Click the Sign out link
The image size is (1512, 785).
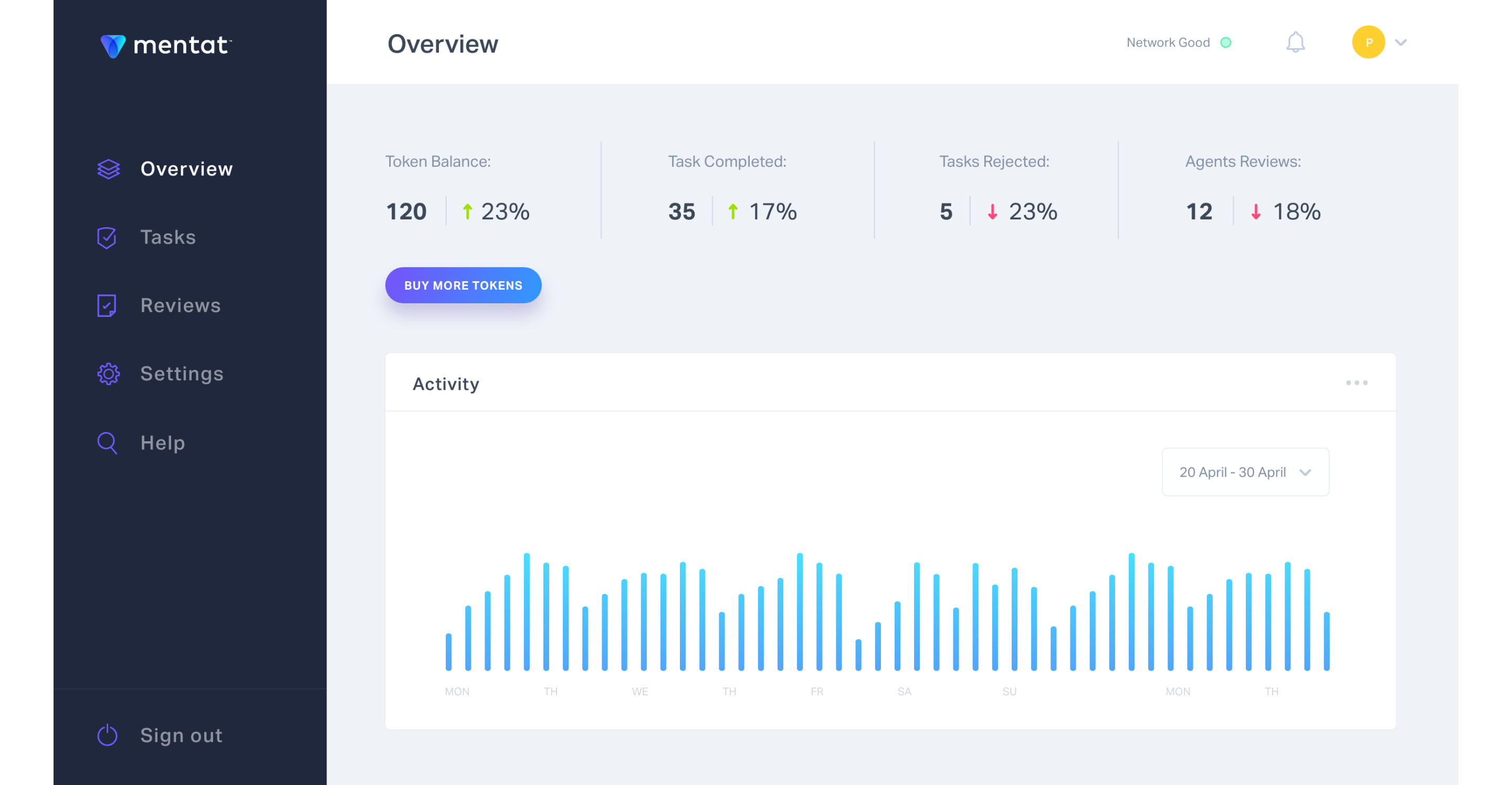pyautogui.click(x=181, y=735)
